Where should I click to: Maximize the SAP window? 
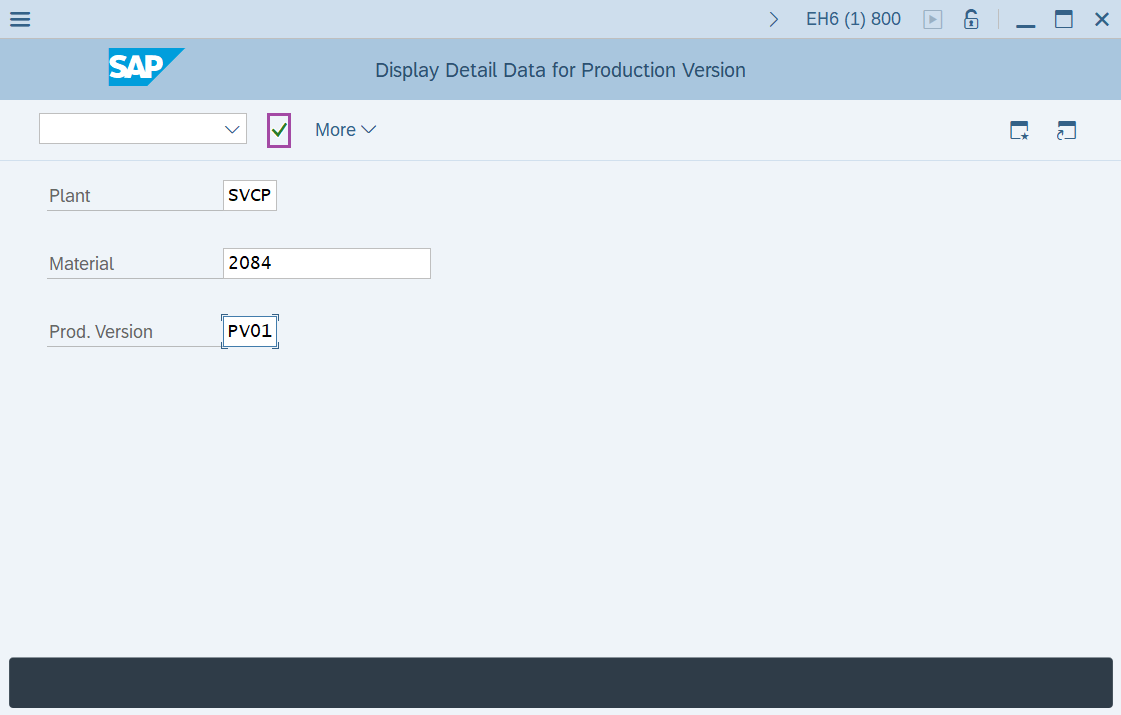(x=1063, y=19)
